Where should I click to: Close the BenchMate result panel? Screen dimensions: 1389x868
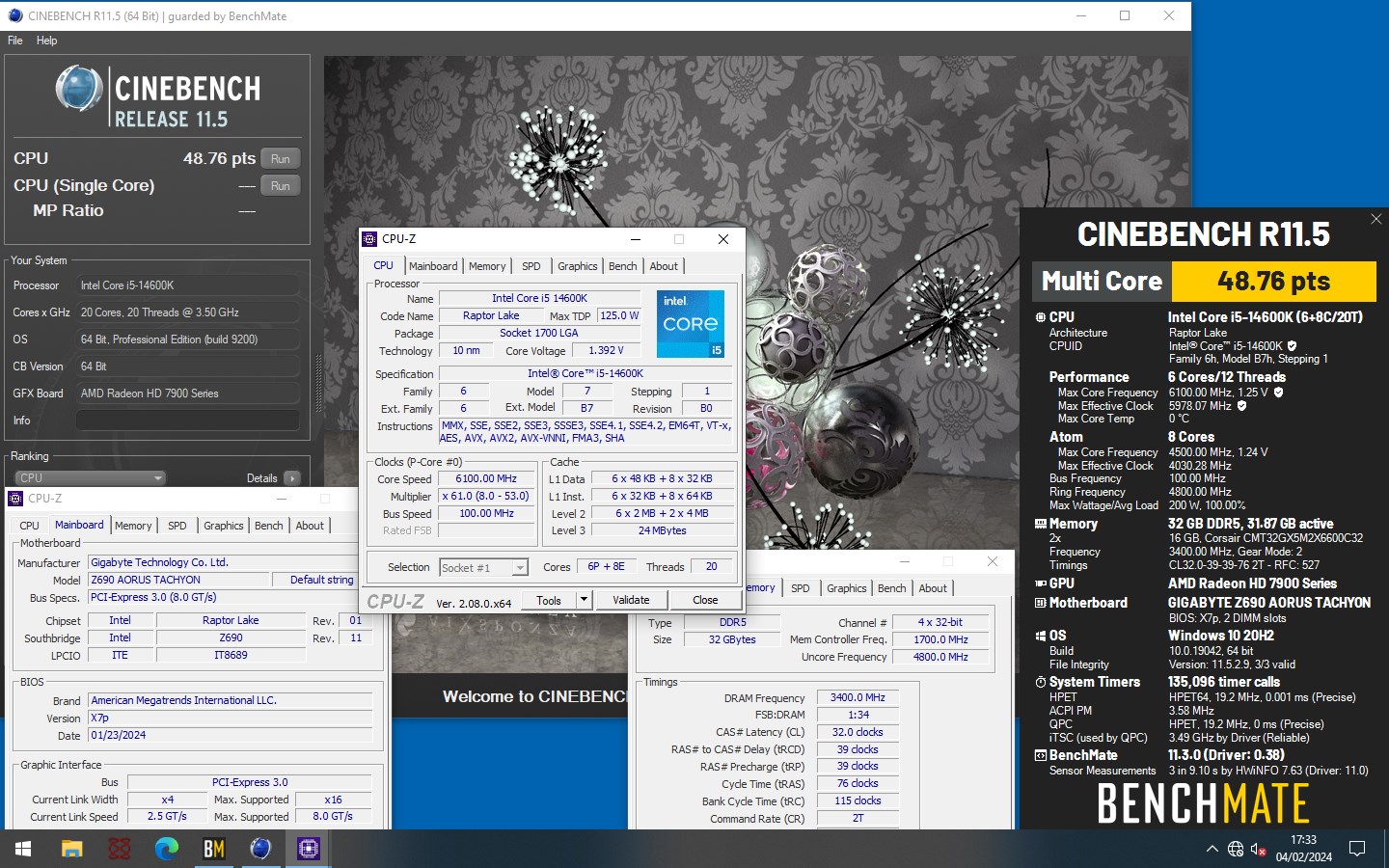tap(1376, 219)
